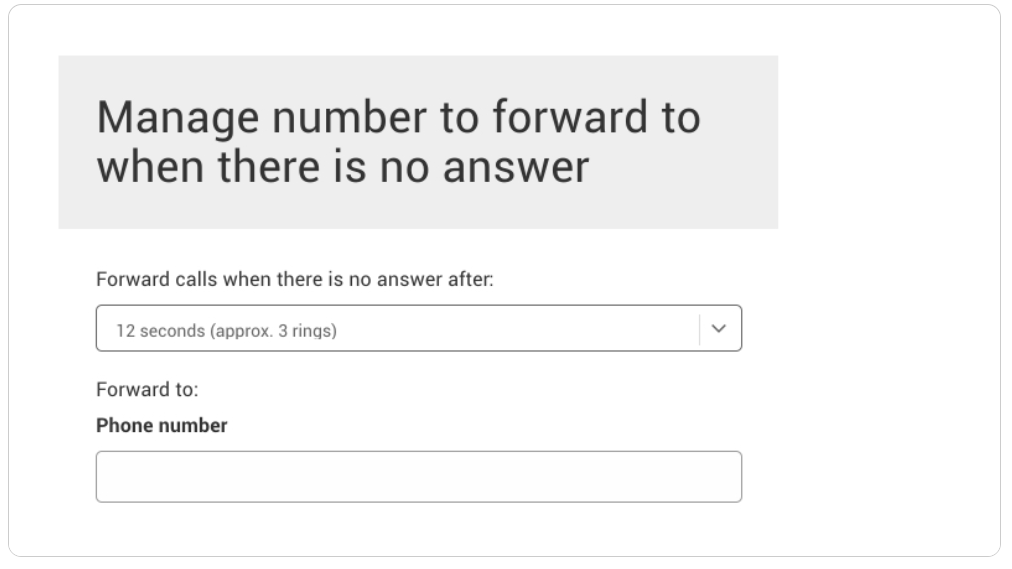Image resolution: width=1012 pixels, height=569 pixels.
Task: Click the word 'forward' in the page heading
Action: 570,117
